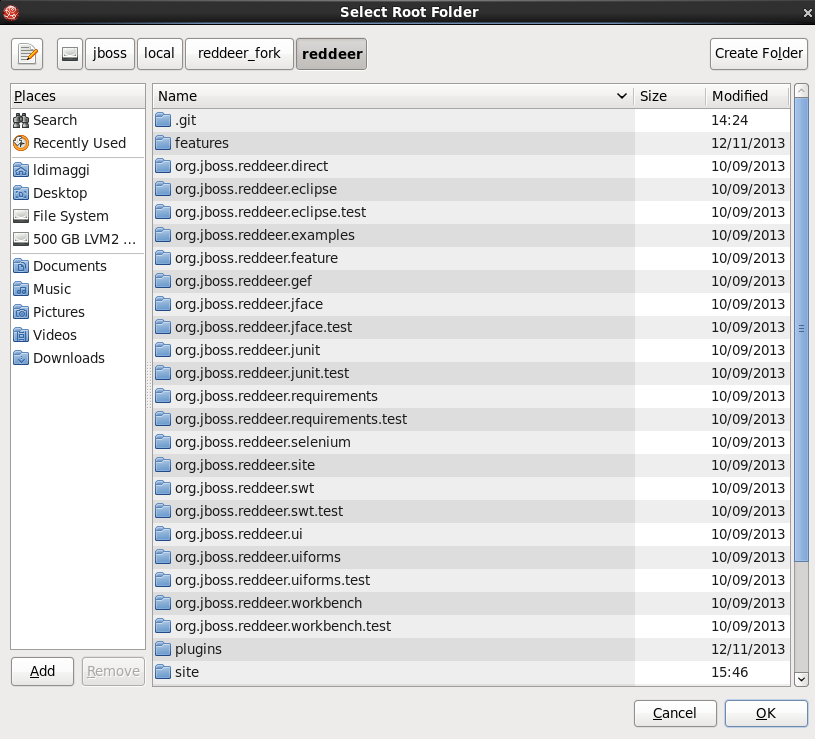Open Desktop place
Image resolution: width=815 pixels, height=739 pixels.
point(78,193)
